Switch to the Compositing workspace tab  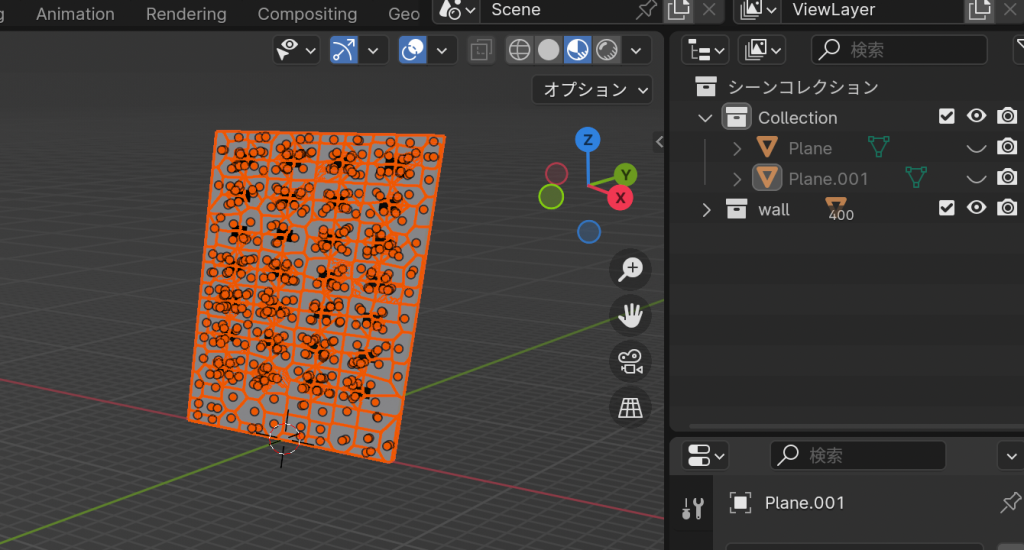pos(307,14)
